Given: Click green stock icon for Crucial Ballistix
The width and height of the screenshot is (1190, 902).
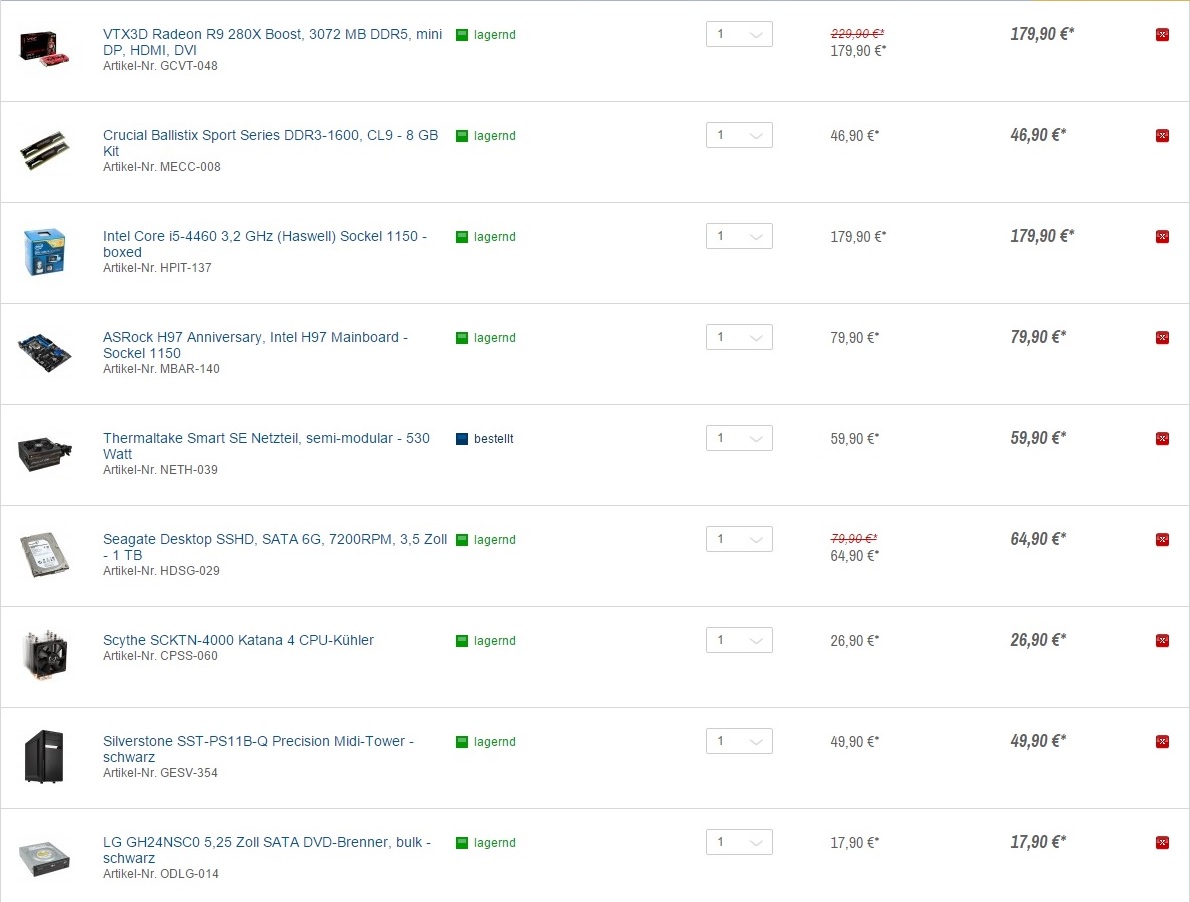Looking at the screenshot, I should pos(461,136).
